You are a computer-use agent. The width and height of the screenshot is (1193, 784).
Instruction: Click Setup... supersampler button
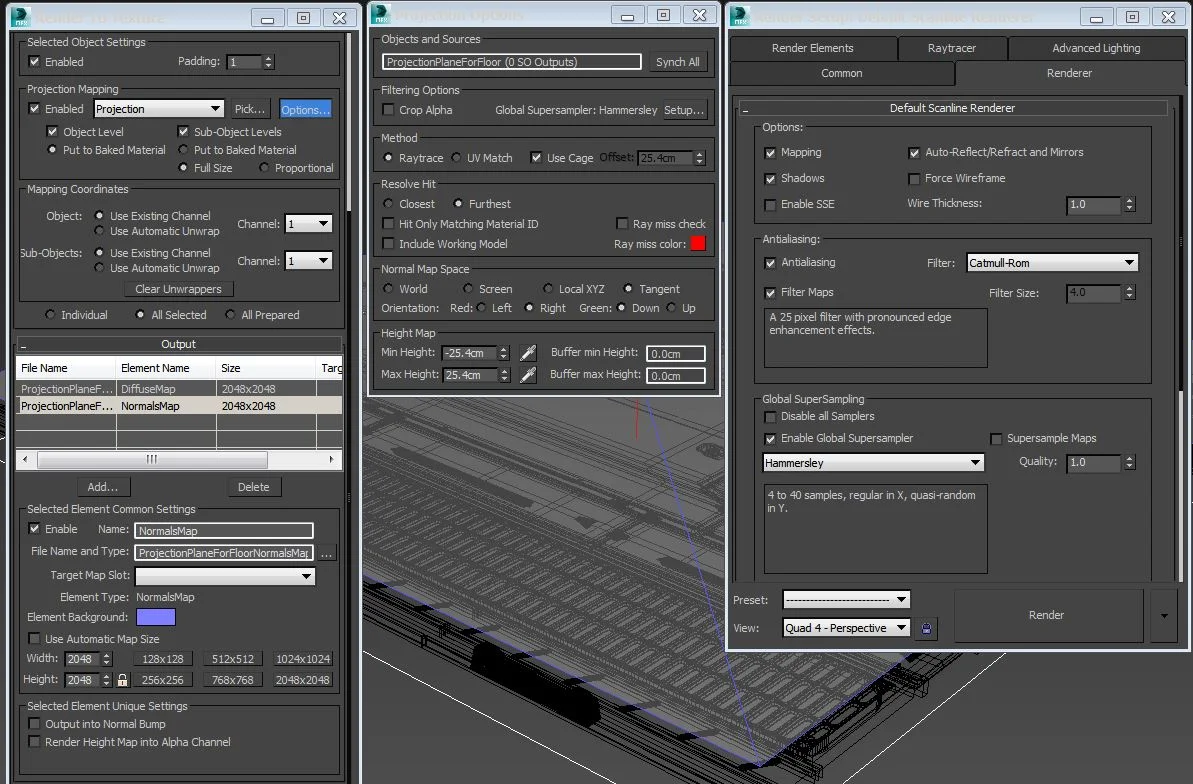pyautogui.click(x=684, y=110)
